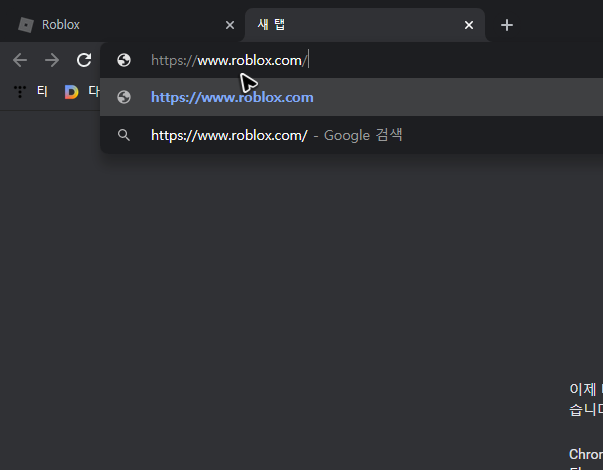Click the Roblox tab favicon
This screenshot has height=470, width=603.
(26, 25)
